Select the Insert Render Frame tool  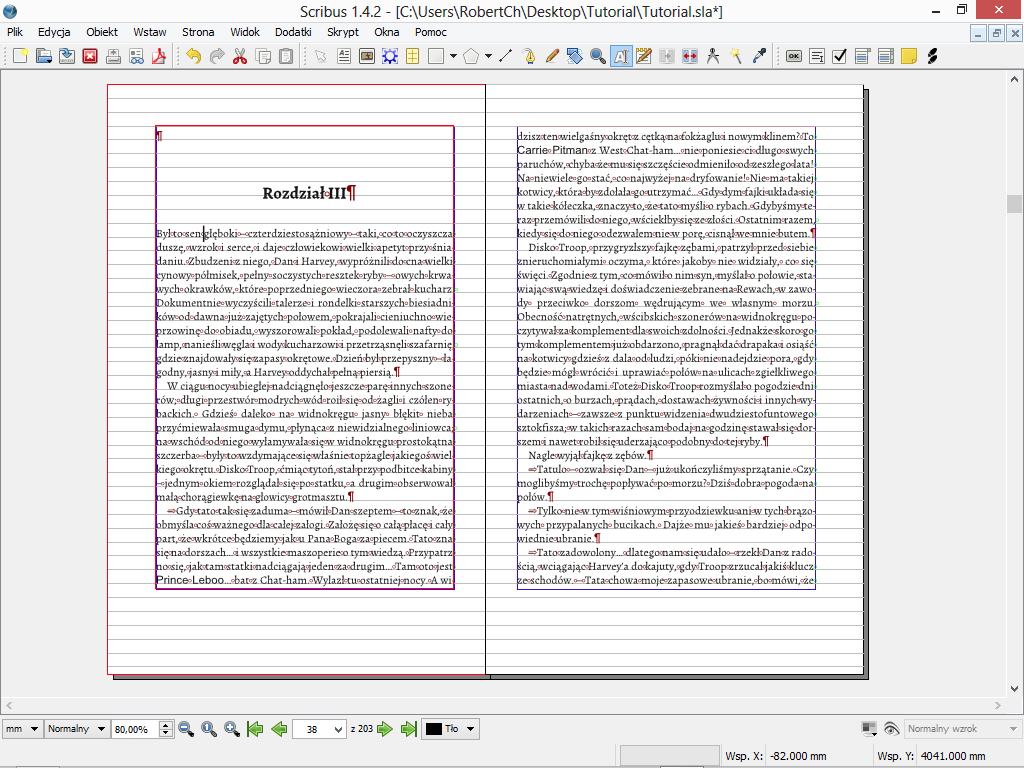click(388, 56)
